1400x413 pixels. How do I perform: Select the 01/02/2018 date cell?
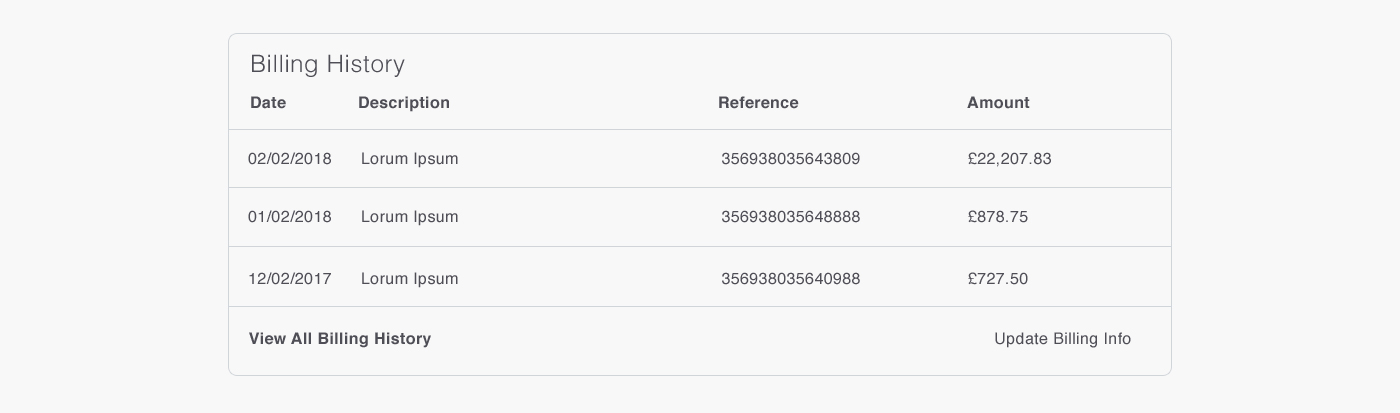pyautogui.click(x=290, y=217)
